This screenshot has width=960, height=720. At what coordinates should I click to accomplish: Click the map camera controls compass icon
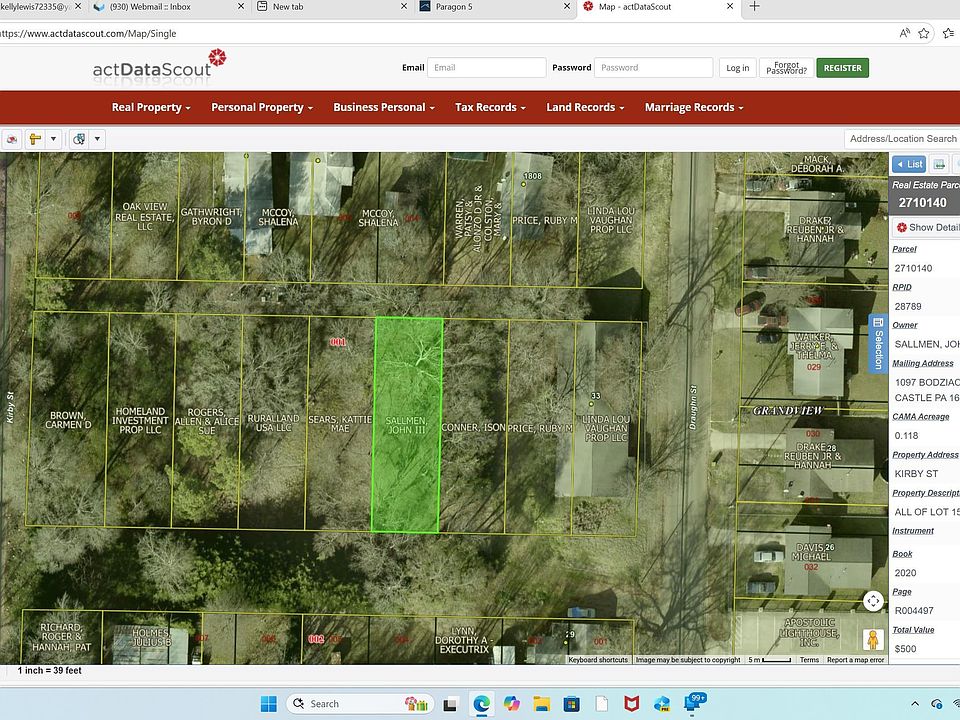click(873, 601)
